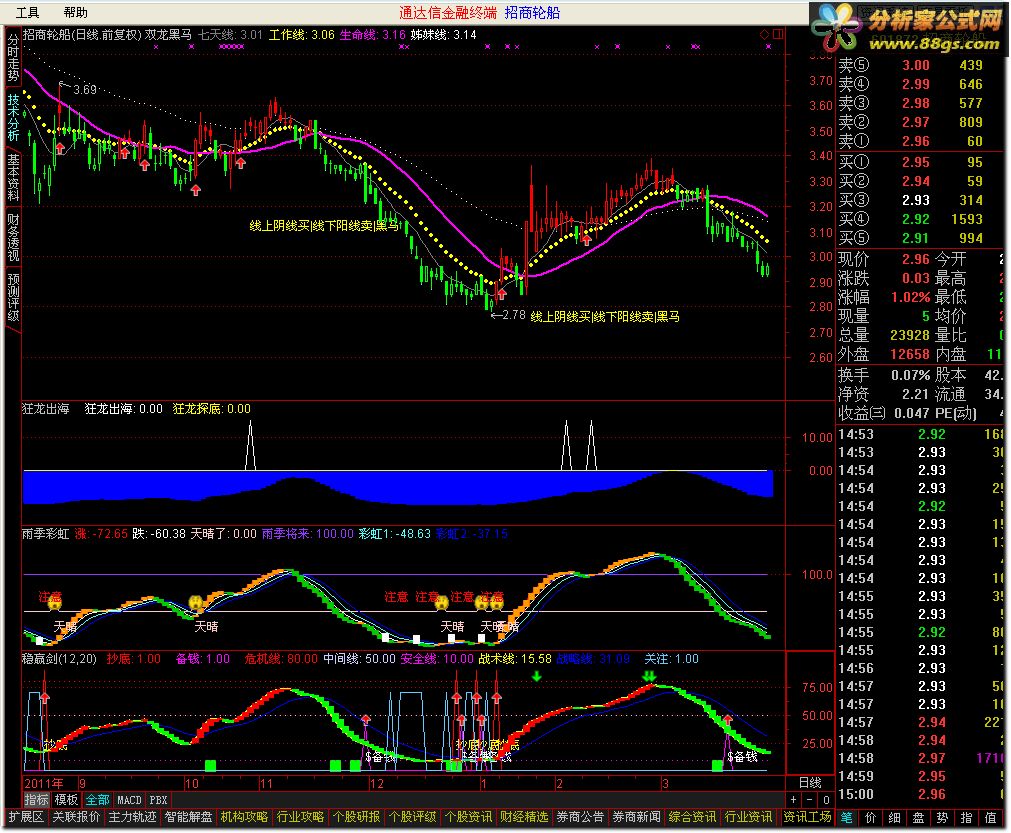Open 行业攻略 tab

(300, 818)
